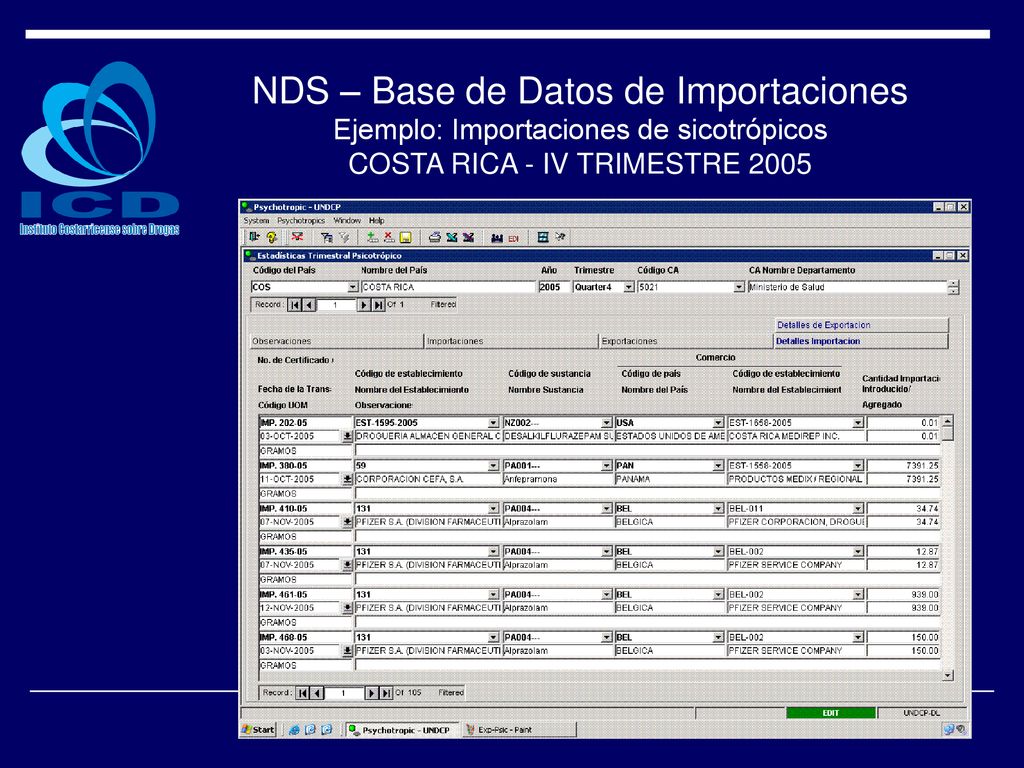1024x768 pixels.
Task: Go to next record in 'Of 1' navigator
Action: point(364,305)
